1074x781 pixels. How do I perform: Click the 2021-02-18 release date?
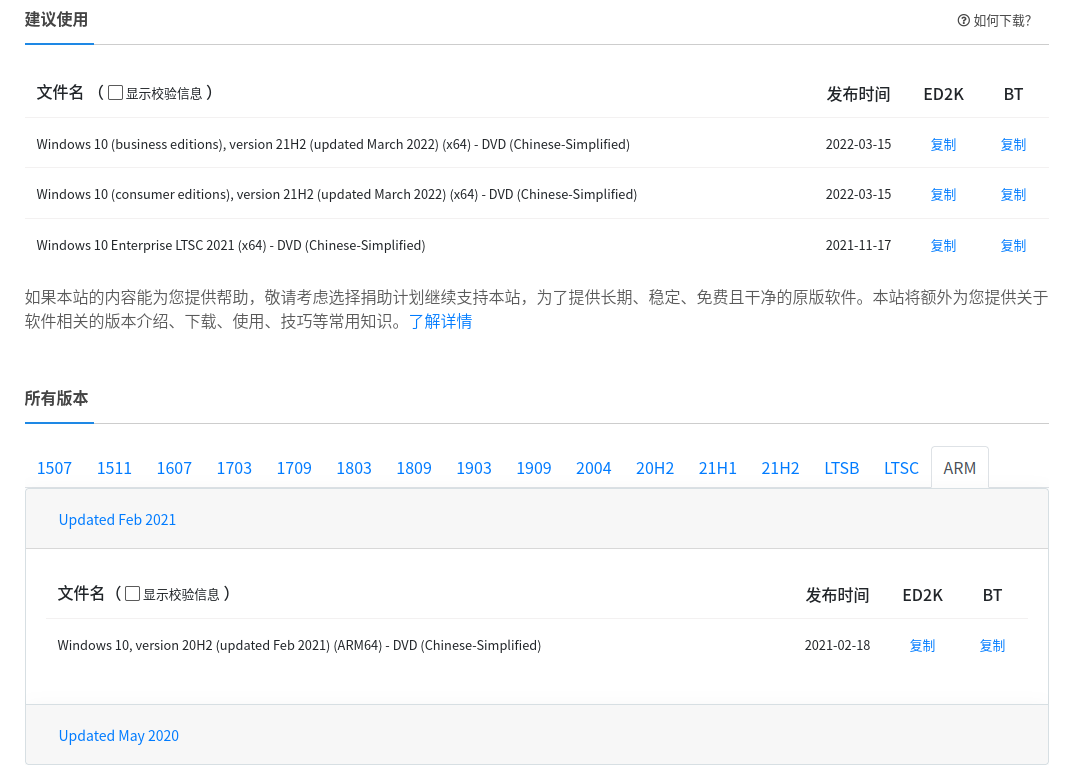pos(837,645)
